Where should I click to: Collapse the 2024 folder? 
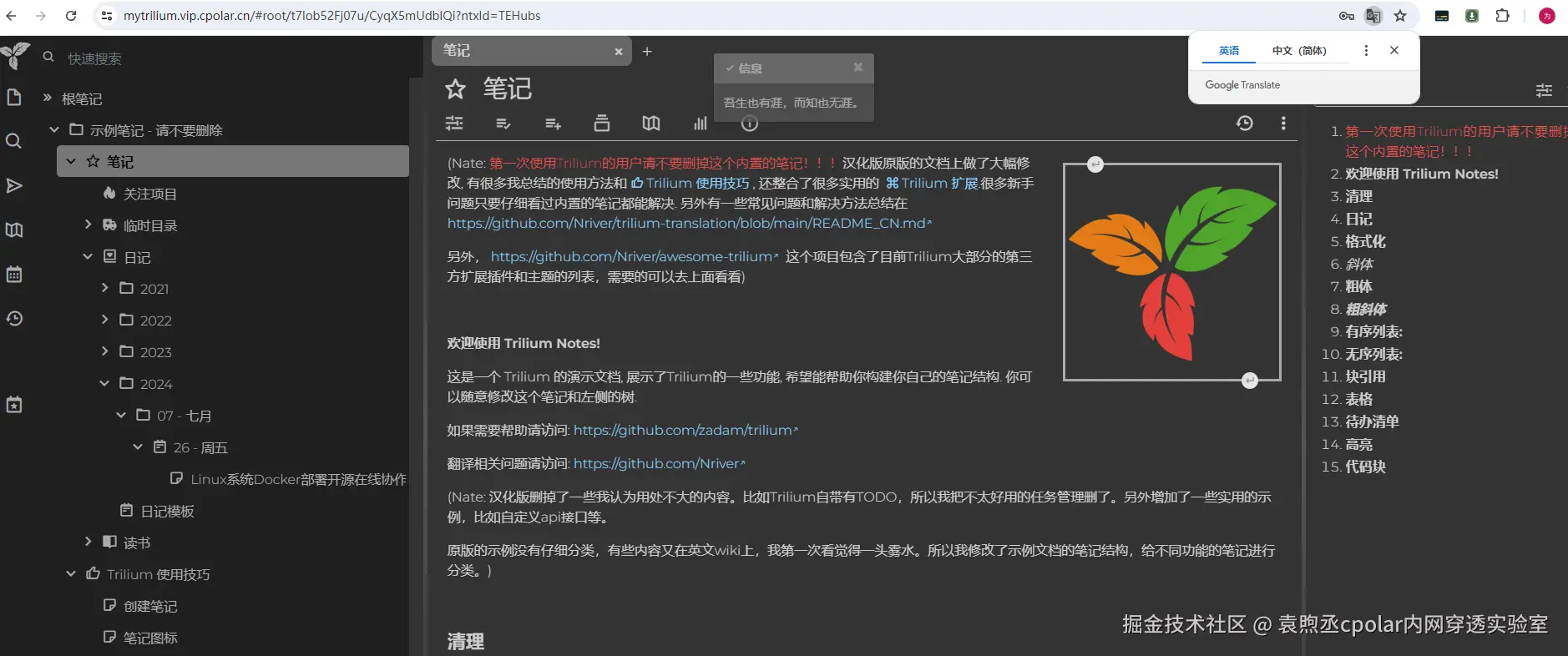point(104,384)
